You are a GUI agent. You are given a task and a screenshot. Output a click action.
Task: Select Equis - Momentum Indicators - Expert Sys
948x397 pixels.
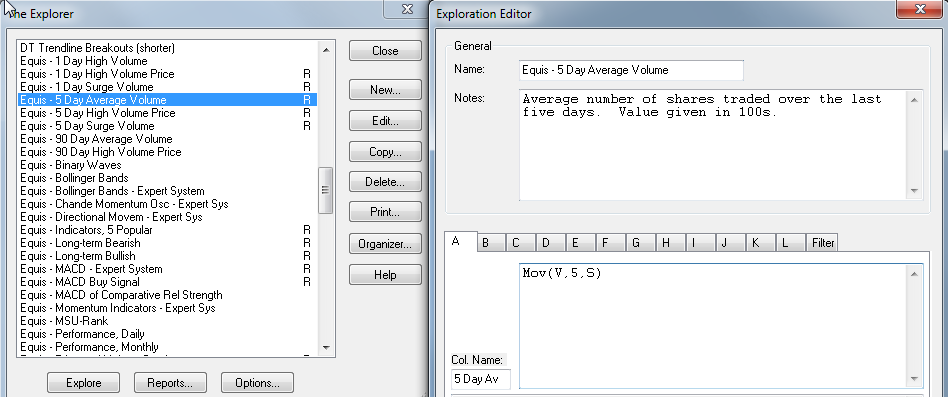167,308
